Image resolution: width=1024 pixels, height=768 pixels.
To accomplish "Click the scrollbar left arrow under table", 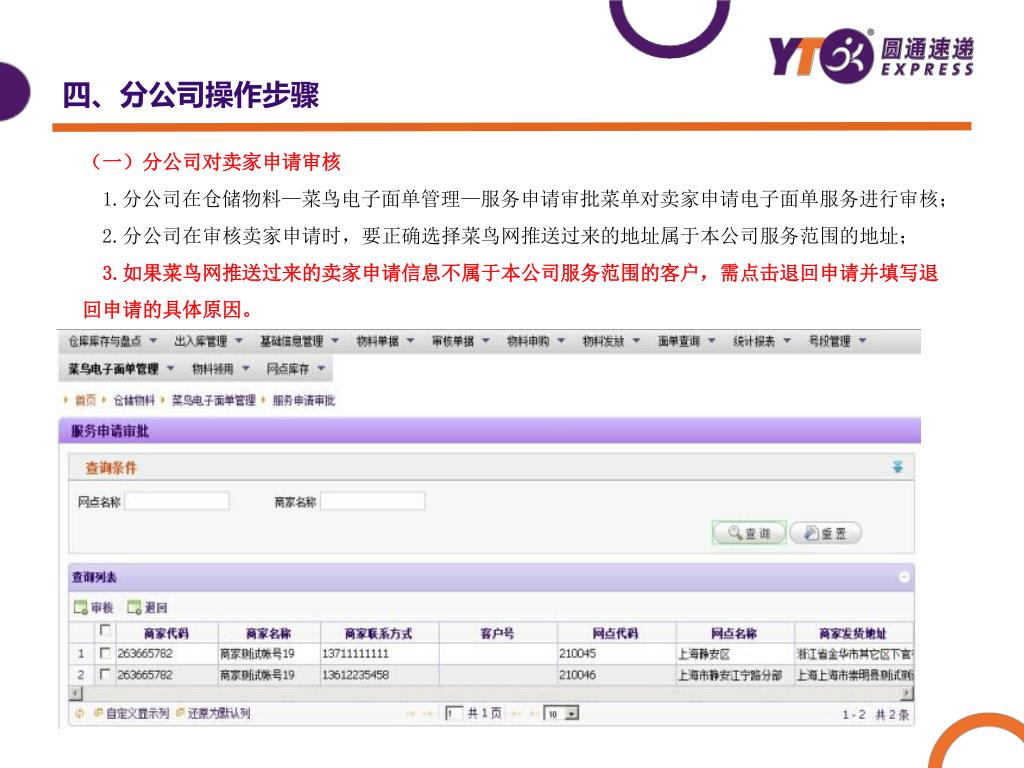I will 76,693.
